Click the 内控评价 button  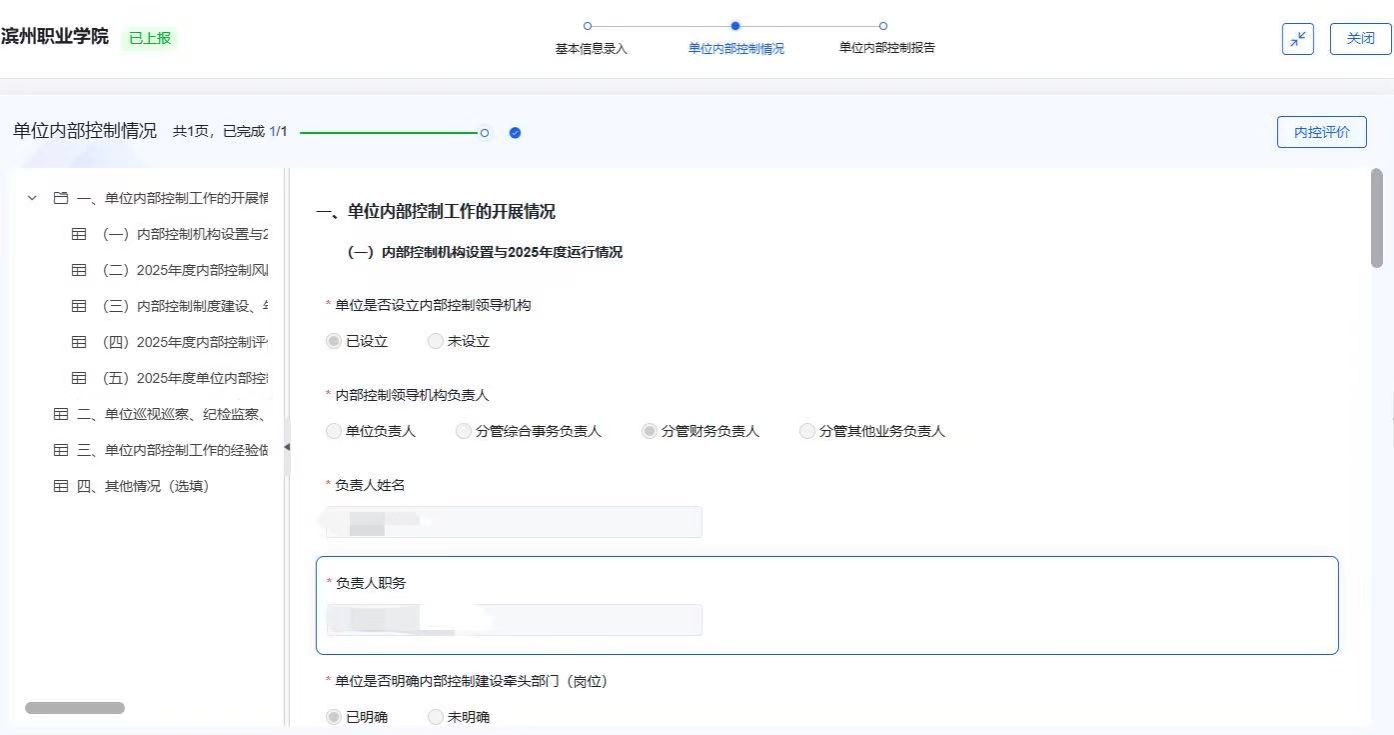(x=1321, y=132)
